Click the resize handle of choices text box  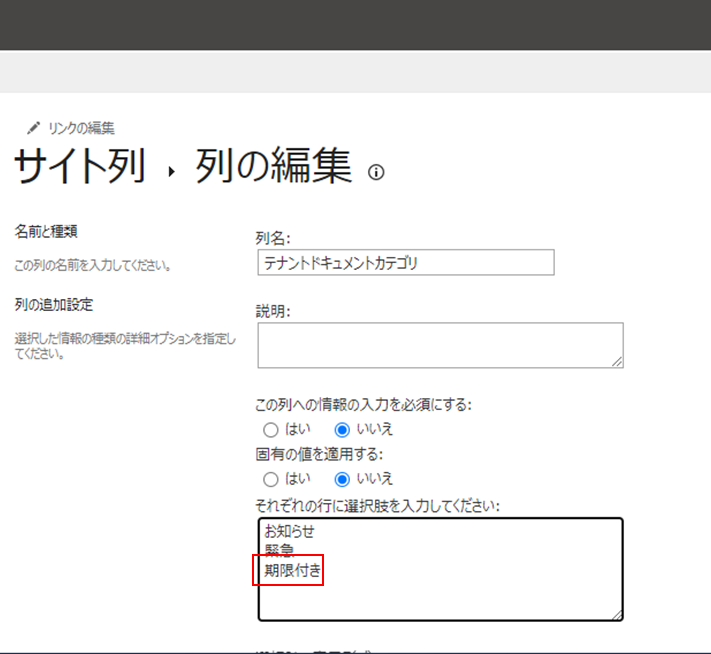pyautogui.click(x=616, y=614)
